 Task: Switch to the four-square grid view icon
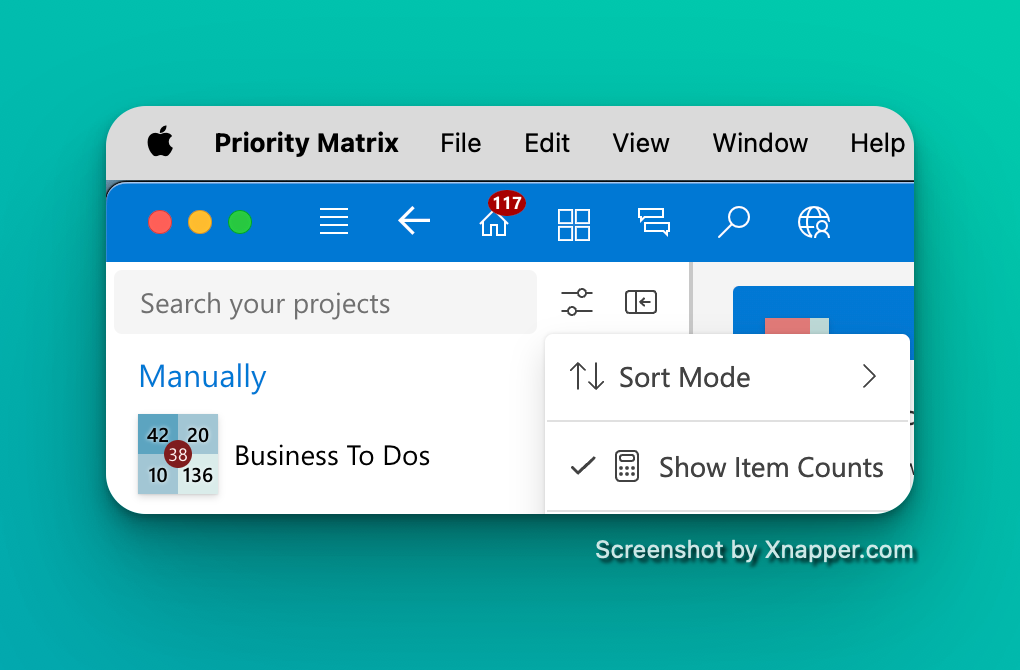pos(574,224)
